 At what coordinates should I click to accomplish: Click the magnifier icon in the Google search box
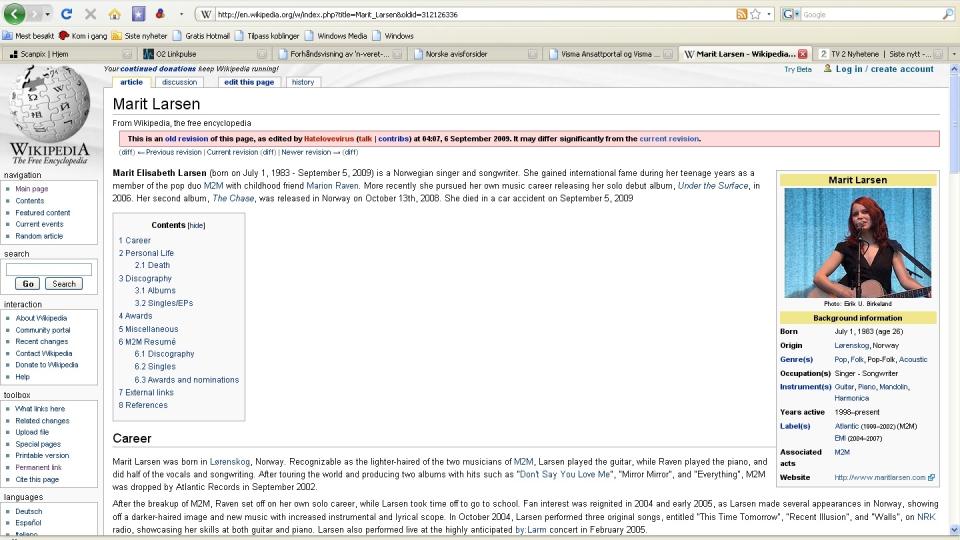click(947, 14)
